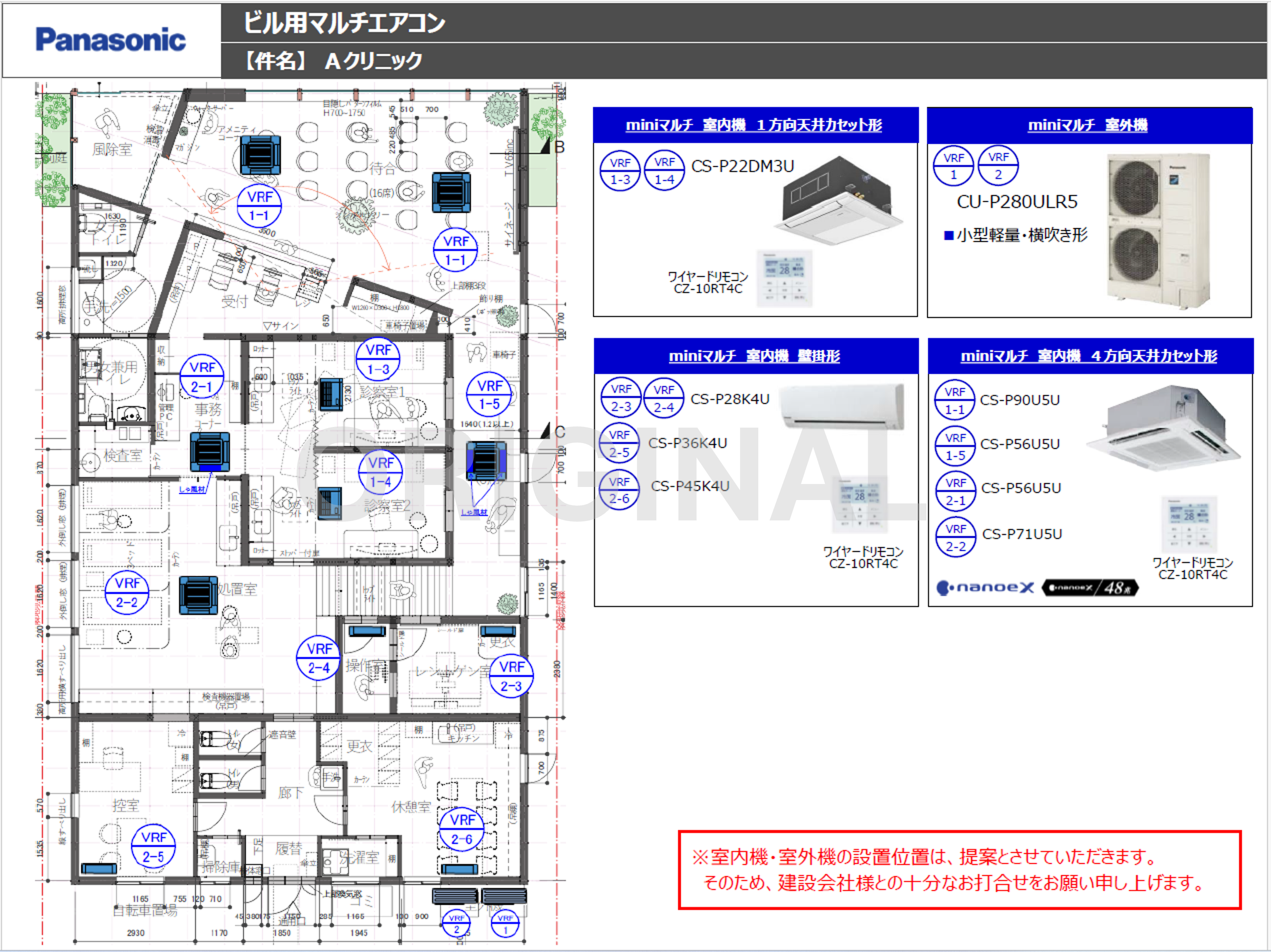Click the outdoor VRF 1 marker below the floor plan

(x=505, y=923)
